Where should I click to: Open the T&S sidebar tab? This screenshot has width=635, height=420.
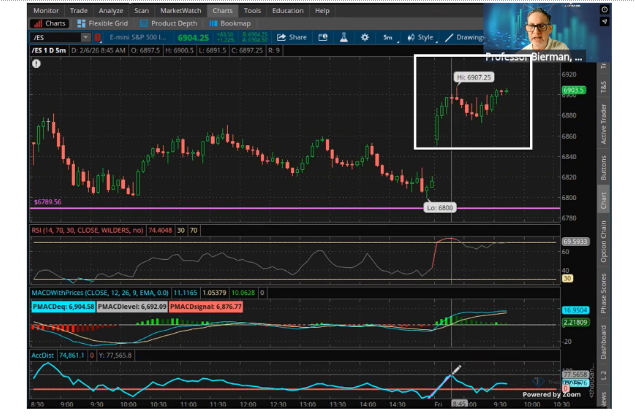603,87
